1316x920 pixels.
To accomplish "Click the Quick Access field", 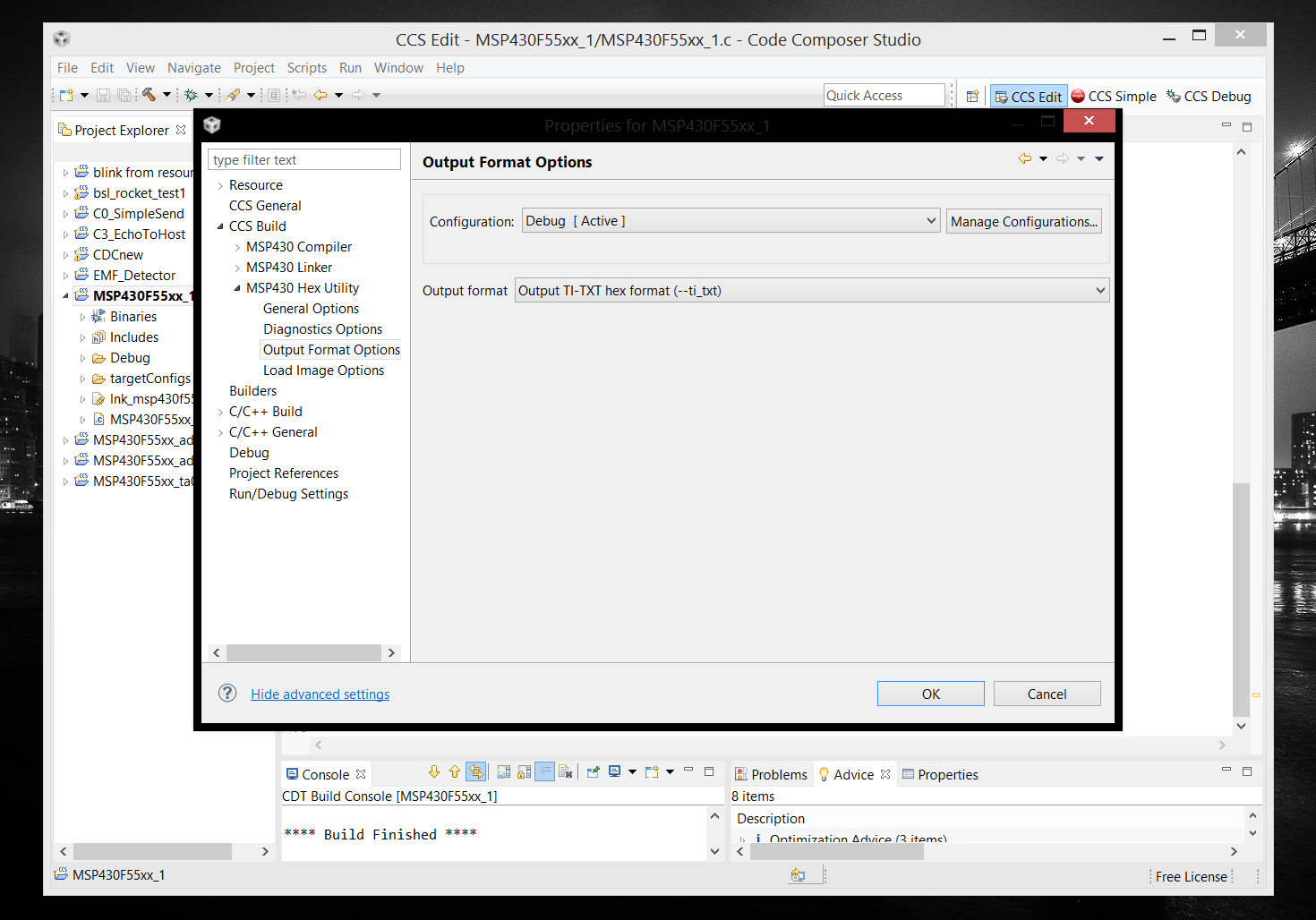I will coord(884,95).
